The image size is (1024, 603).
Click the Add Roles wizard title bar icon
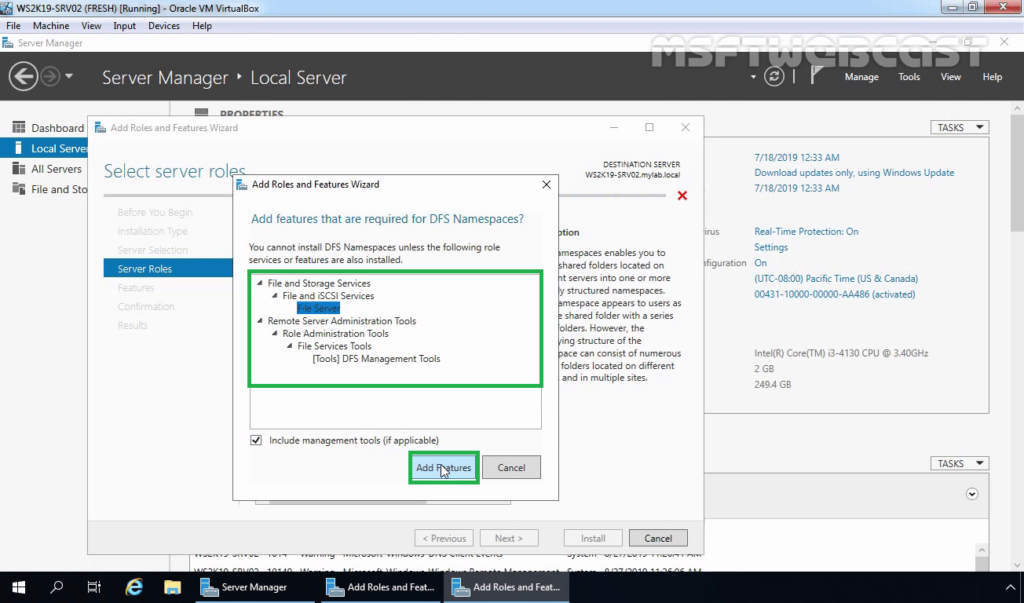click(100, 127)
